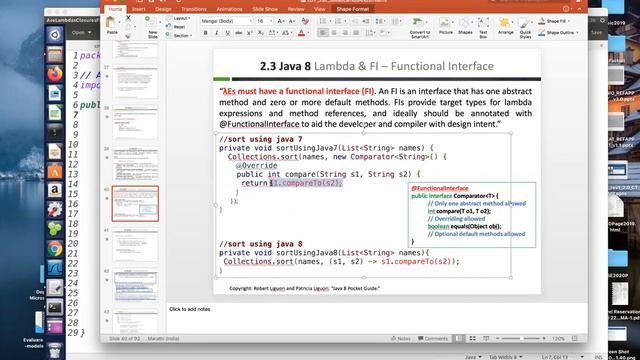Open Firefox from the Ubuntu dock
The height and width of the screenshot is (360, 640).
pyautogui.click(x=55, y=74)
